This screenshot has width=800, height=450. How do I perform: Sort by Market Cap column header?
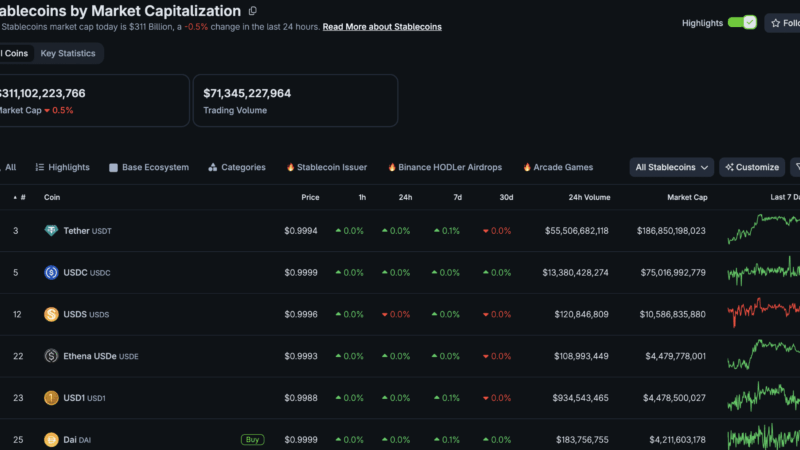687,197
